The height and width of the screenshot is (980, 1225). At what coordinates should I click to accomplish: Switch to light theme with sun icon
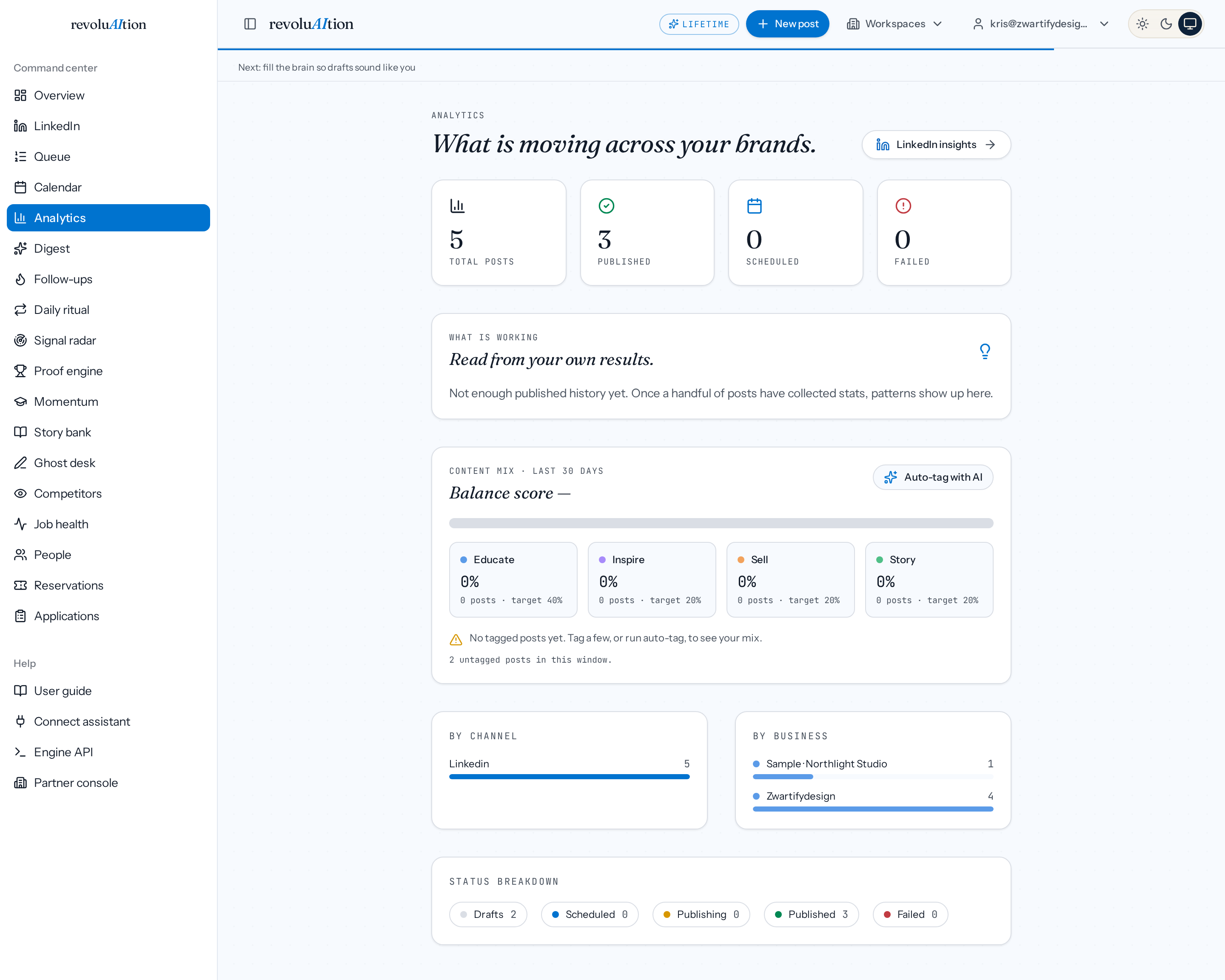1142,24
